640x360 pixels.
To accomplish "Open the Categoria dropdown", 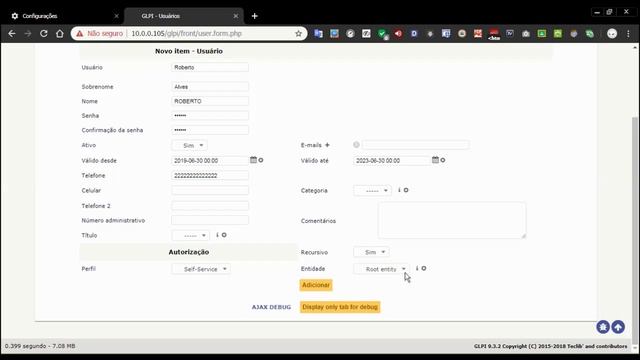I will (x=372, y=191).
